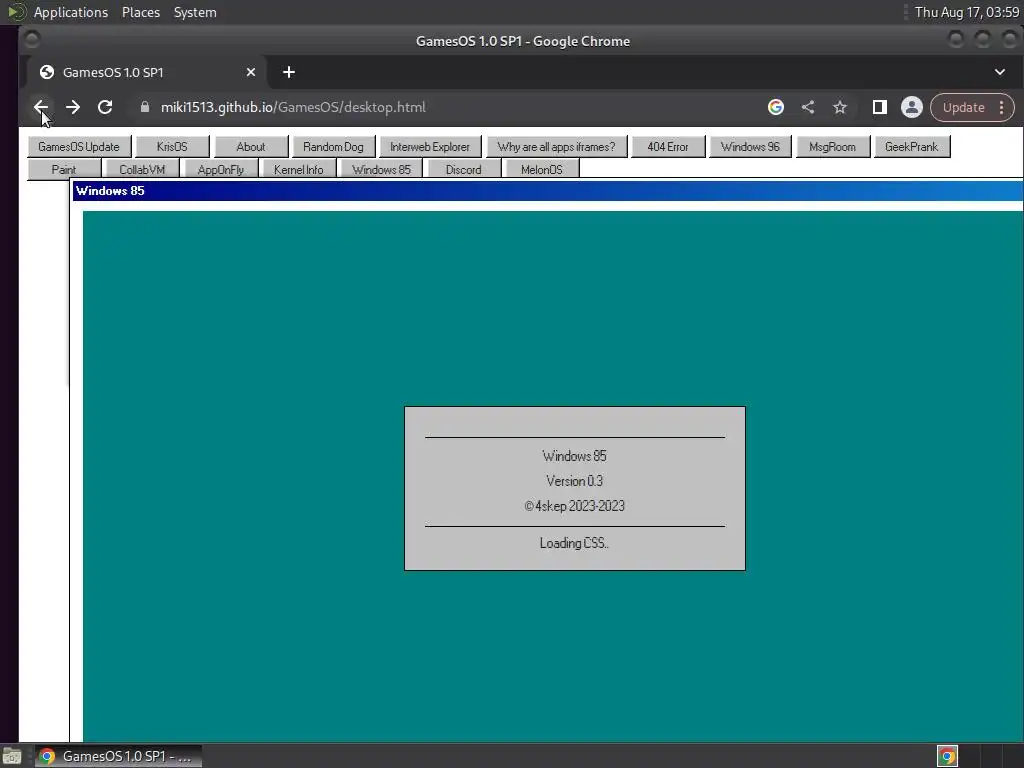
Task: Open Windows 96 app
Action: 750,147
